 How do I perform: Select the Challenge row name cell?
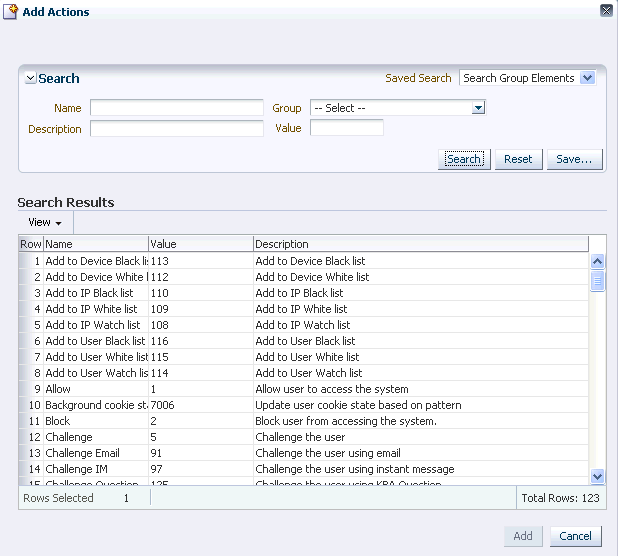pos(96,437)
